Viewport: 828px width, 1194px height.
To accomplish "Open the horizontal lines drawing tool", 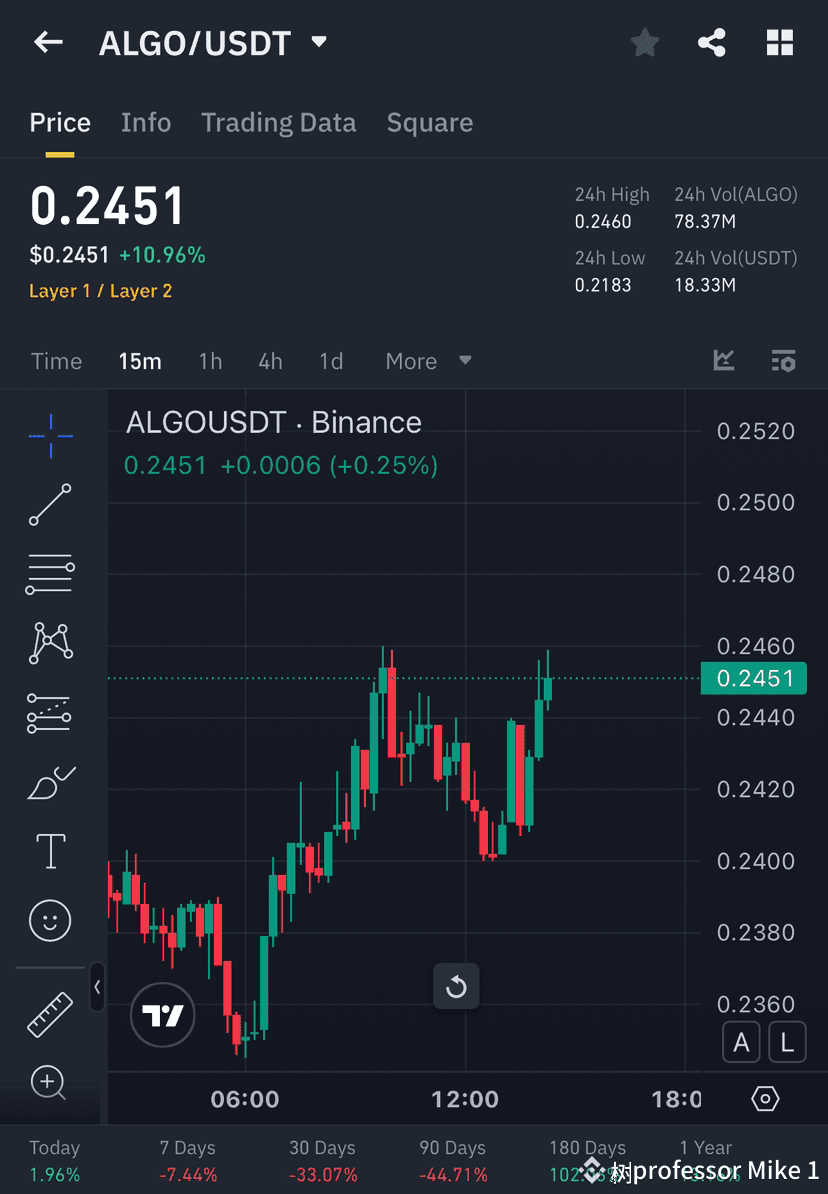I will point(50,574).
